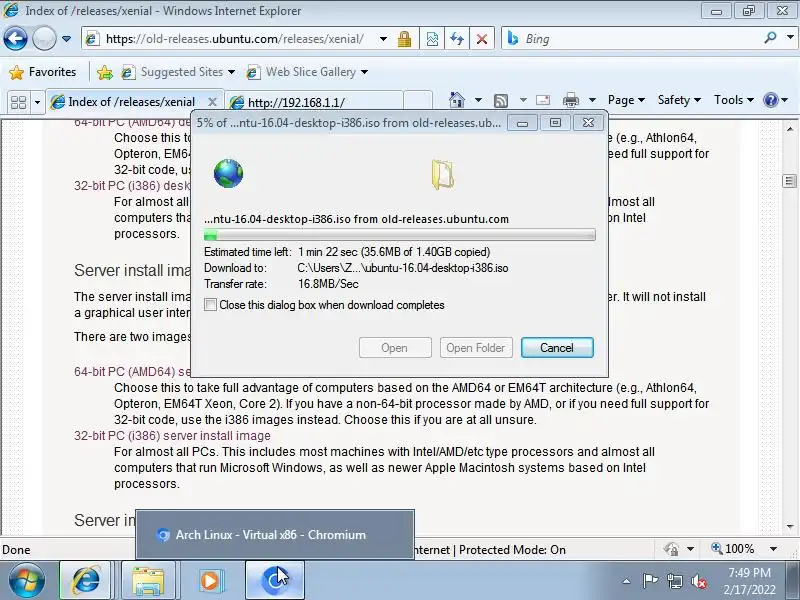Click the Action Center flag tray icon
Viewport: 800px width, 600px height.
point(650,581)
